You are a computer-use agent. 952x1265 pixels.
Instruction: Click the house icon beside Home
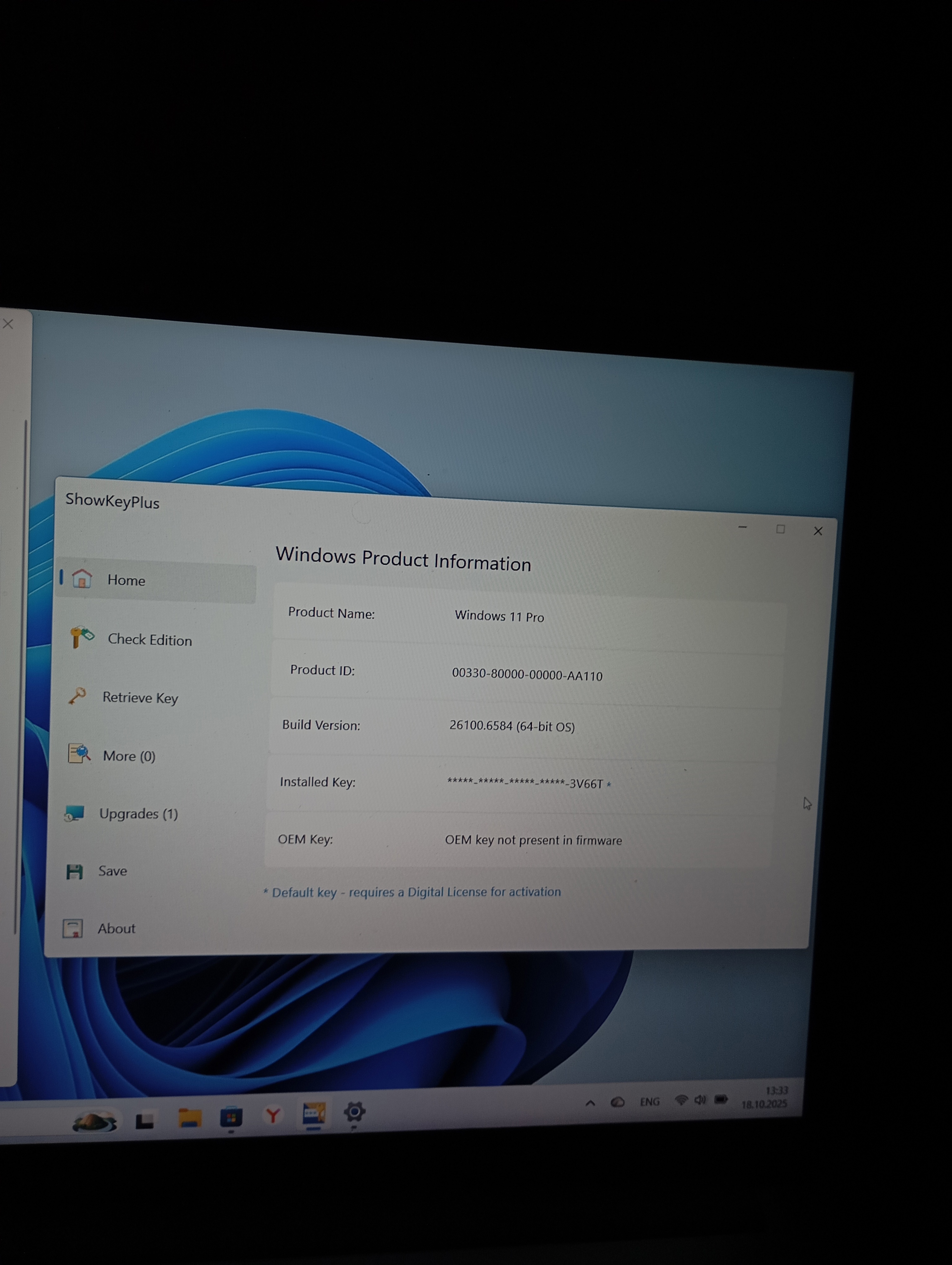[82, 578]
